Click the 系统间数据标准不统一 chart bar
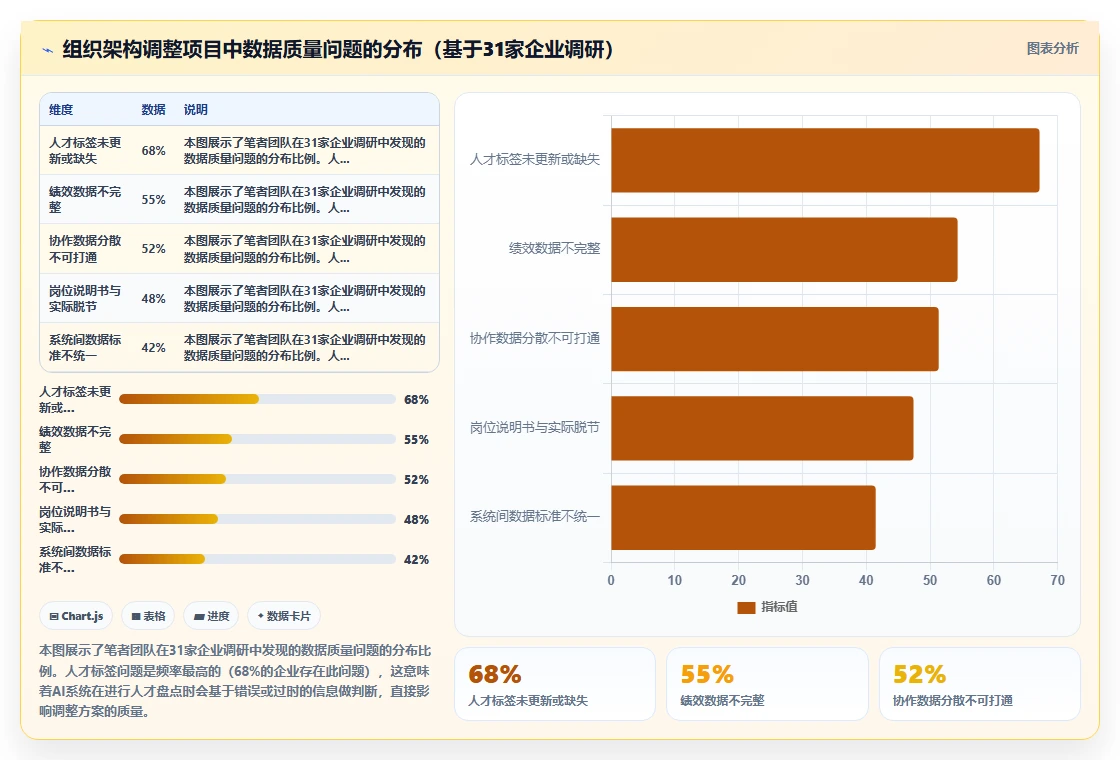This screenshot has height=760, width=1120. click(744, 517)
